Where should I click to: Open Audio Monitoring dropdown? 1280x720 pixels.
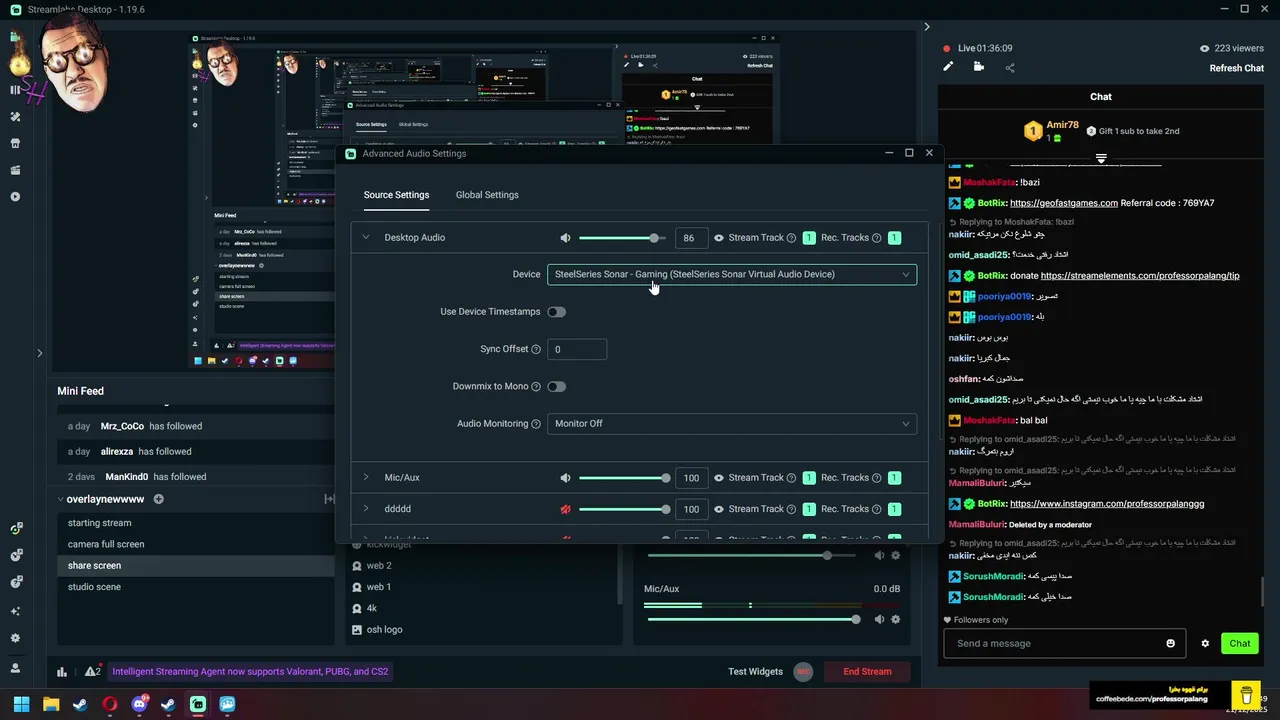732,424
